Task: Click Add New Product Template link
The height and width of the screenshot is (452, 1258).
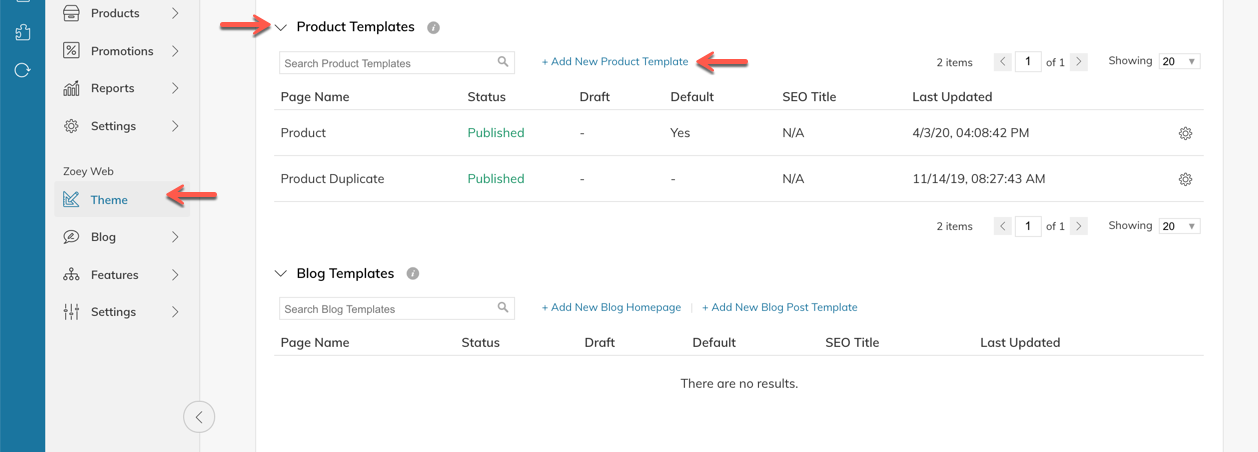Action: (615, 62)
